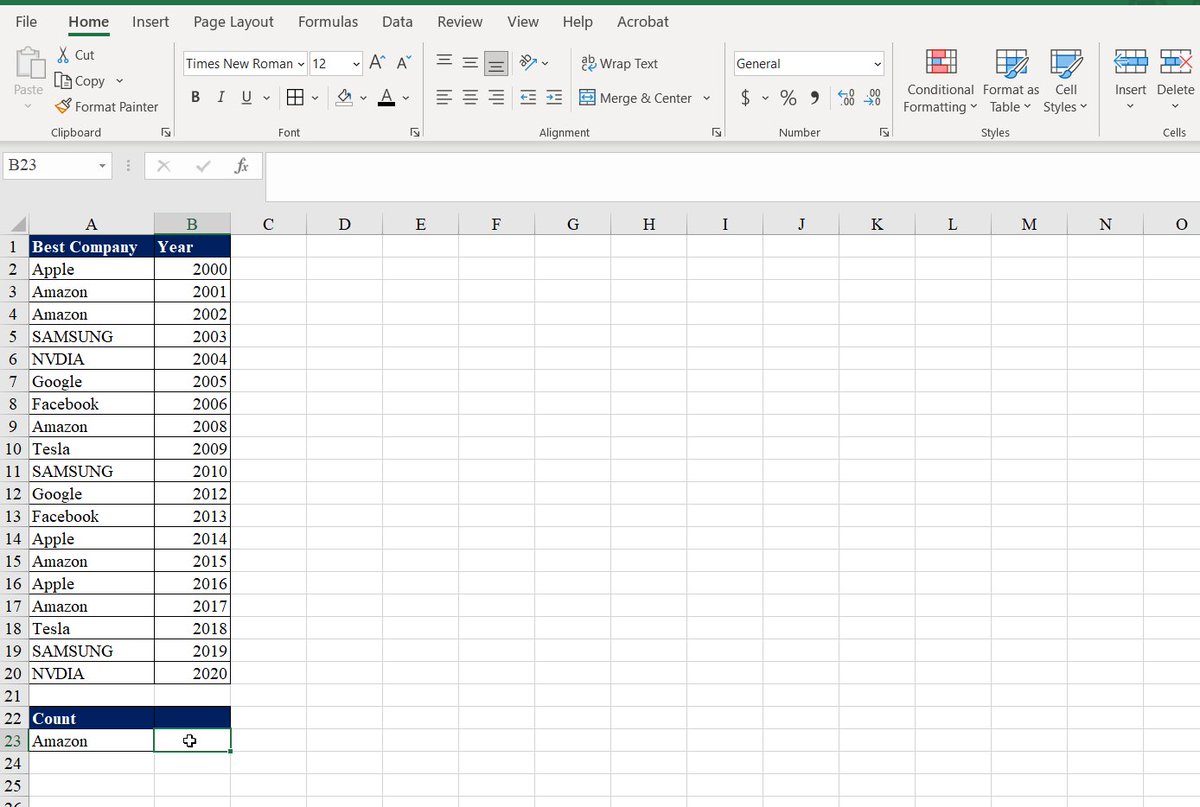Center text horizontally in the cell
Screen dimensions: 1200x807
(469, 98)
